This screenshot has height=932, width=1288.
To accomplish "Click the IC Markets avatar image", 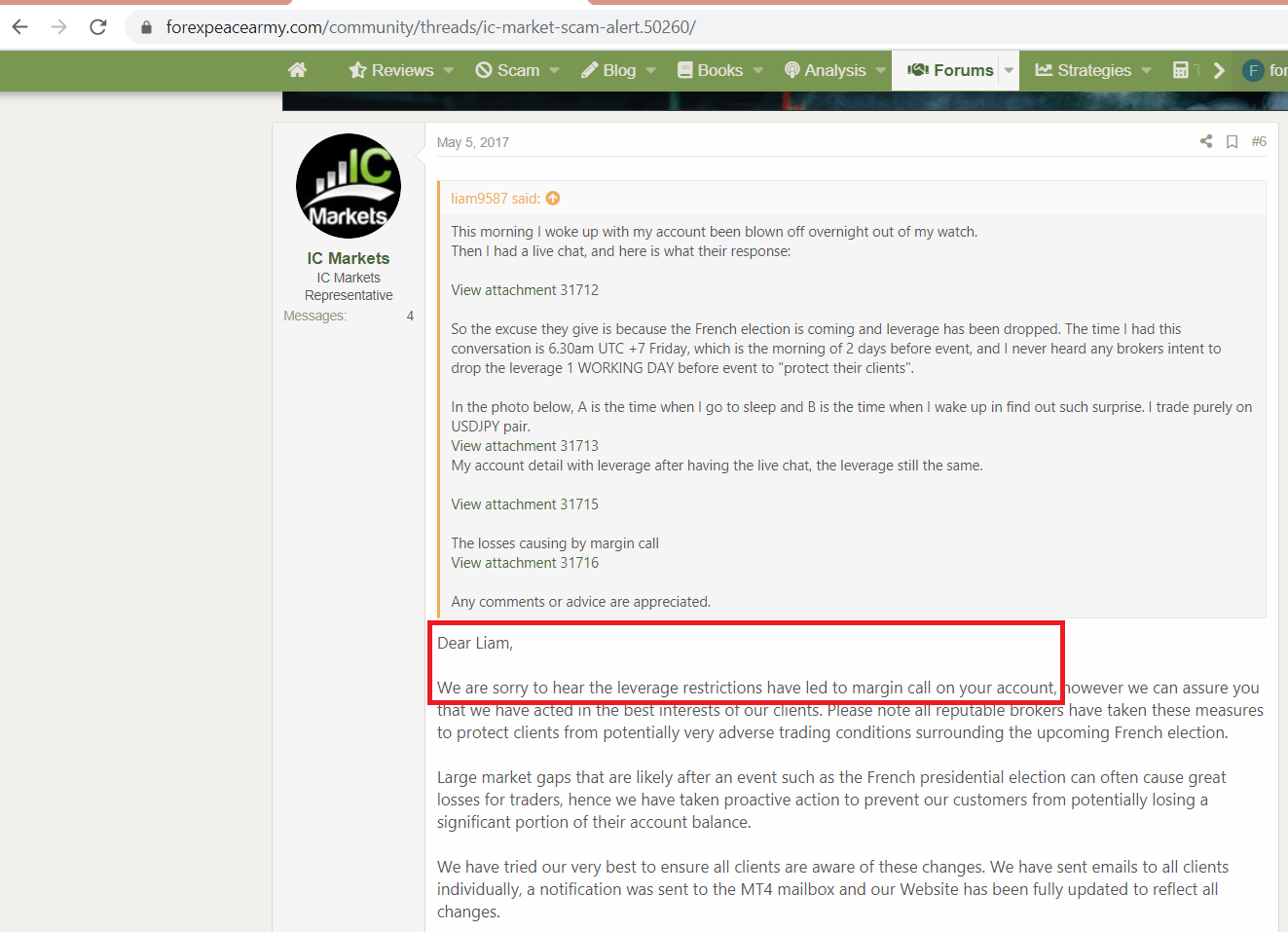I will click(349, 186).
